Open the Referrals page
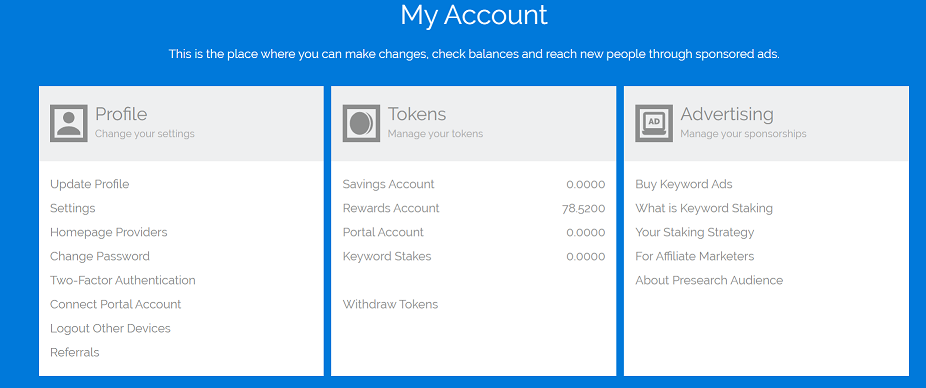926x388 pixels. coord(75,353)
